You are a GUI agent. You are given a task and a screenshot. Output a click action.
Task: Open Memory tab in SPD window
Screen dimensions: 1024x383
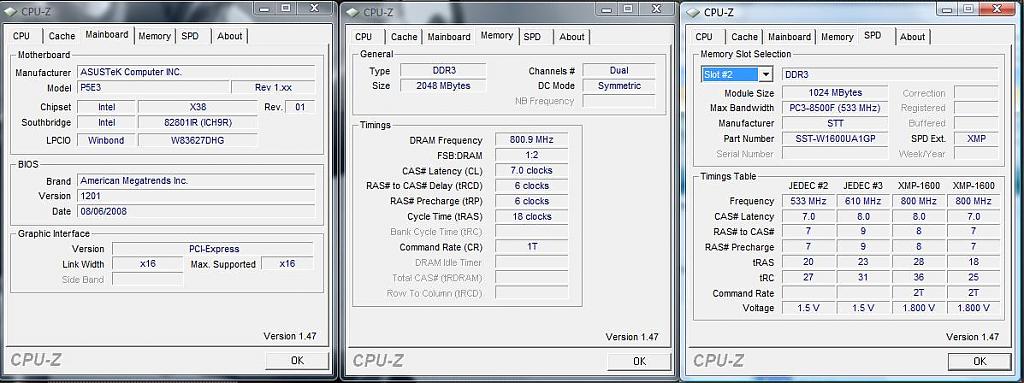[x=837, y=37]
